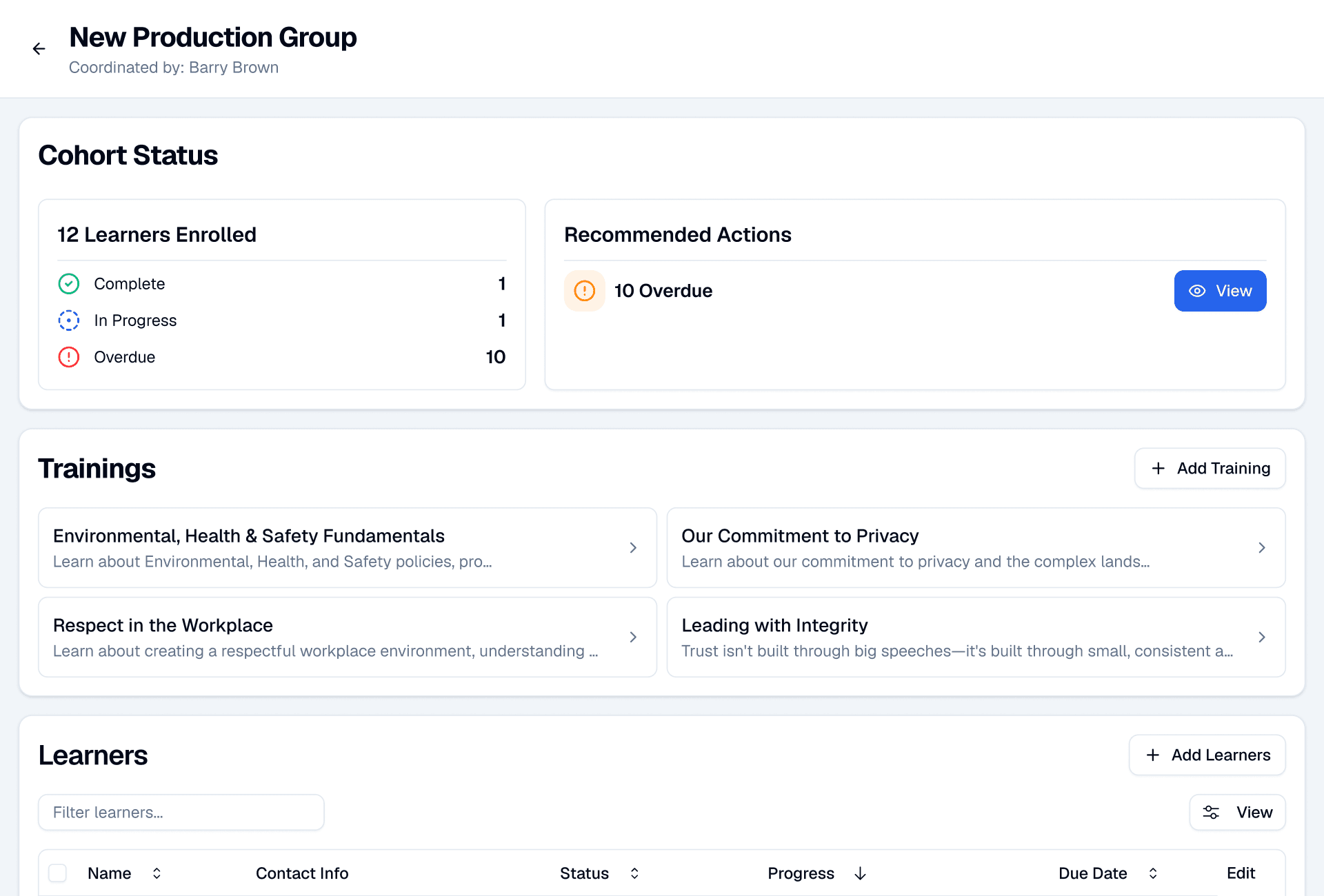This screenshot has width=1324, height=896.
Task: Toggle sorting on the Name column
Action: (x=157, y=873)
